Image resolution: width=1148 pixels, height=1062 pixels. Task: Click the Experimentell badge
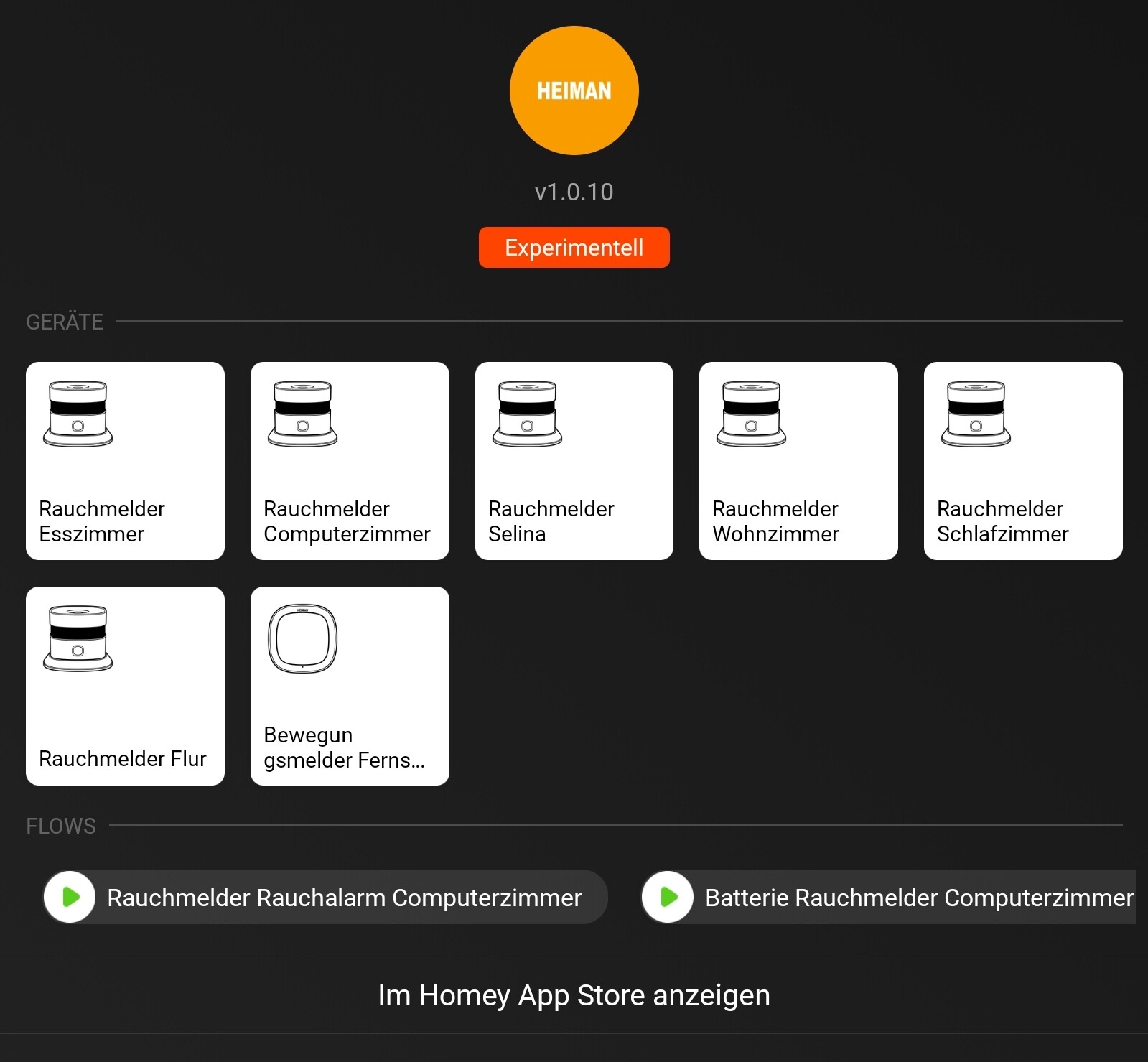click(574, 248)
